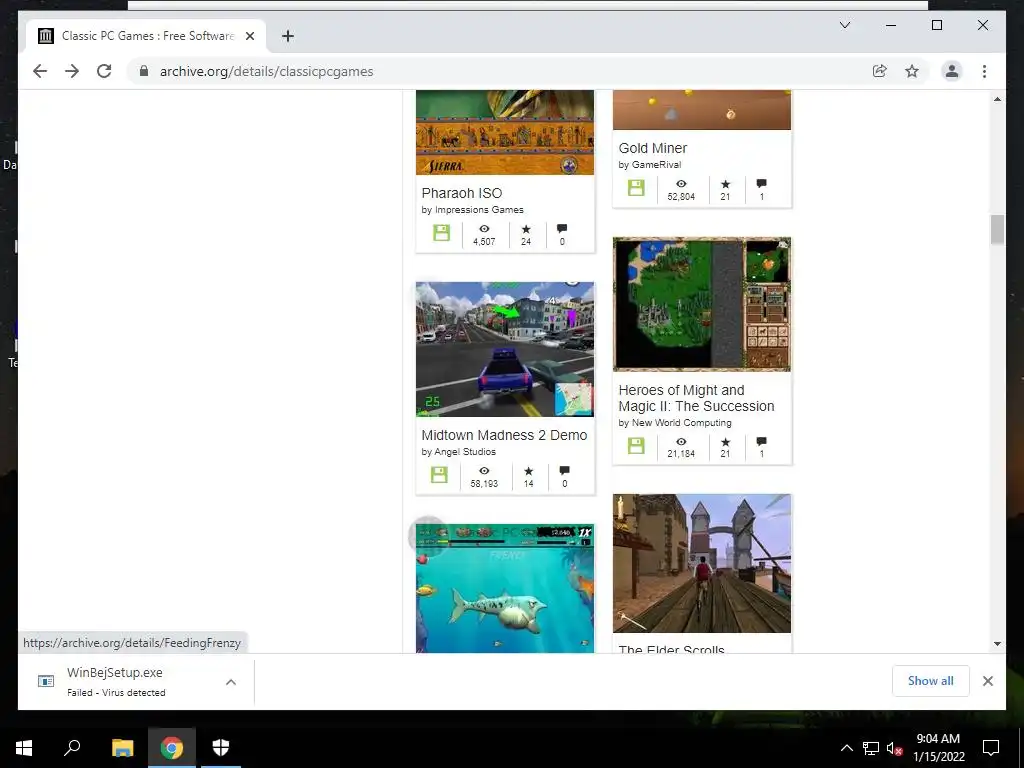
Task: Open the Pharaoh ISO cover thumbnail
Action: 505,133
